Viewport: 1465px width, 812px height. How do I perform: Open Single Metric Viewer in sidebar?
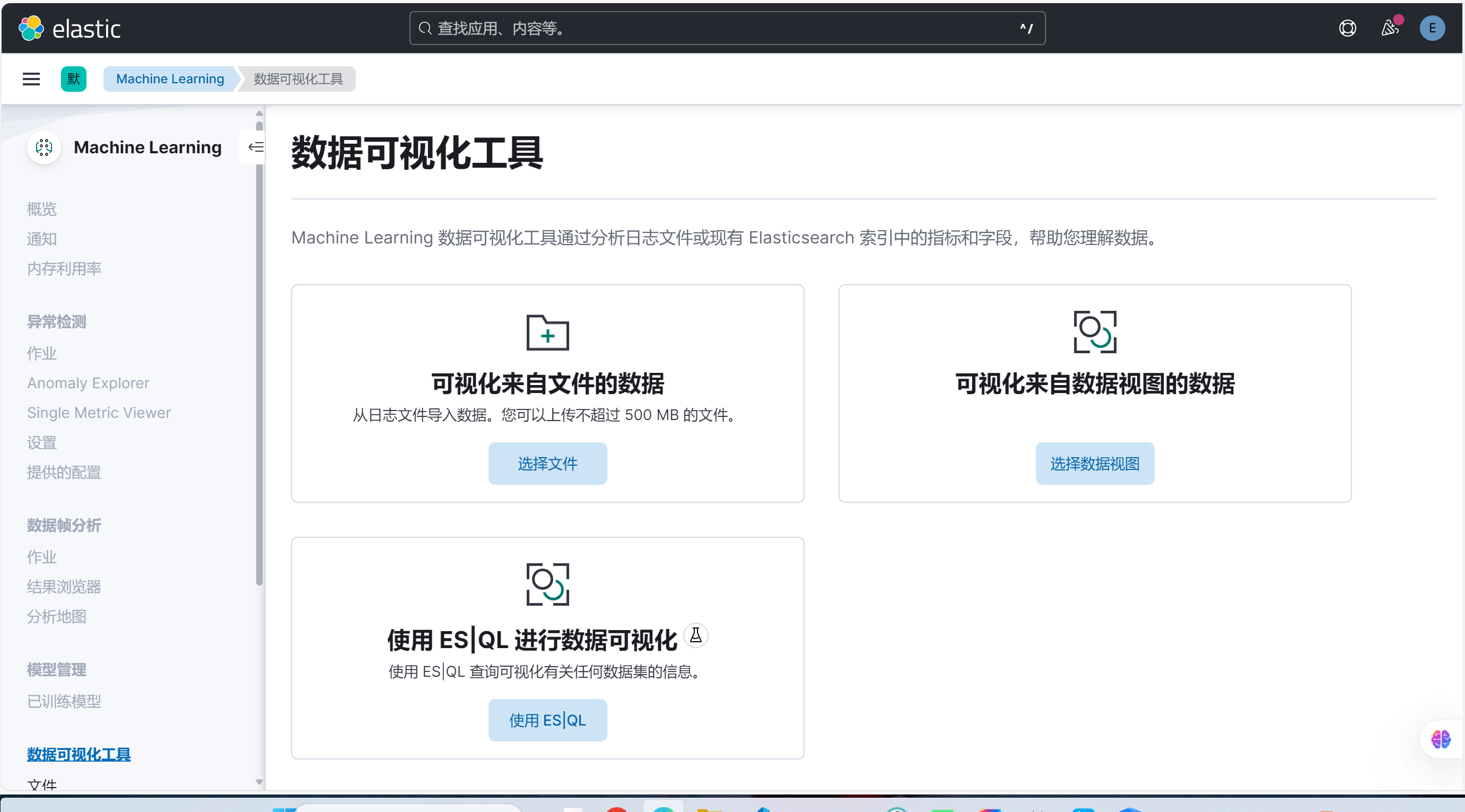99,412
